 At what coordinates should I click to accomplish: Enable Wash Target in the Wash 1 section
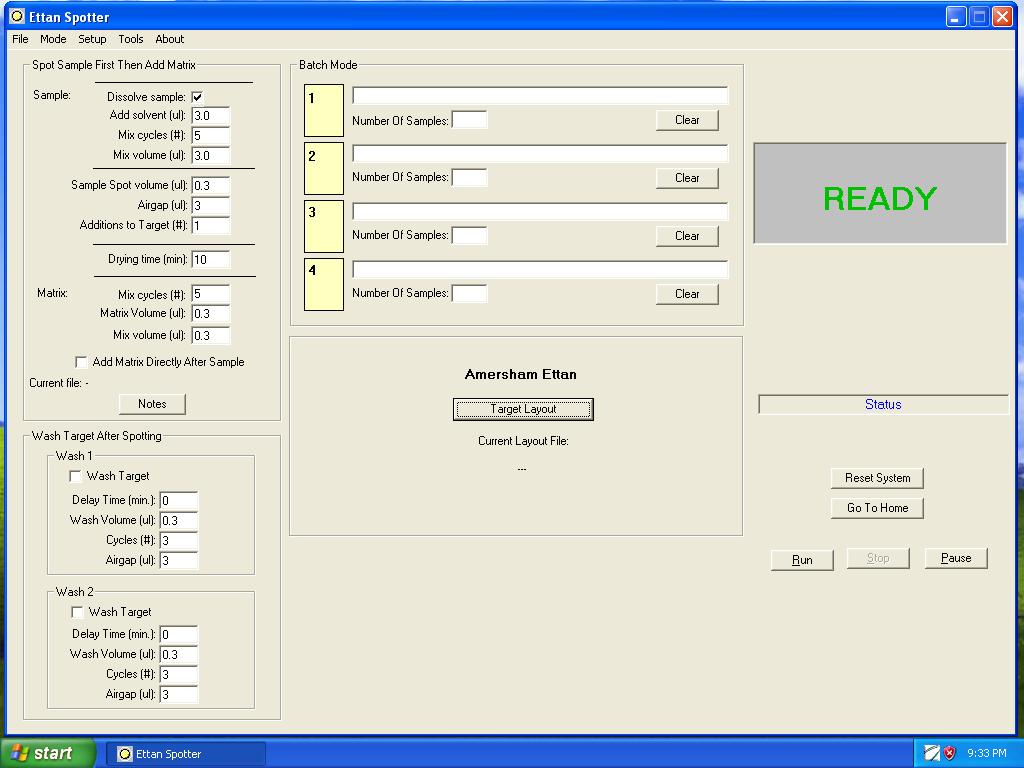pyautogui.click(x=75, y=476)
